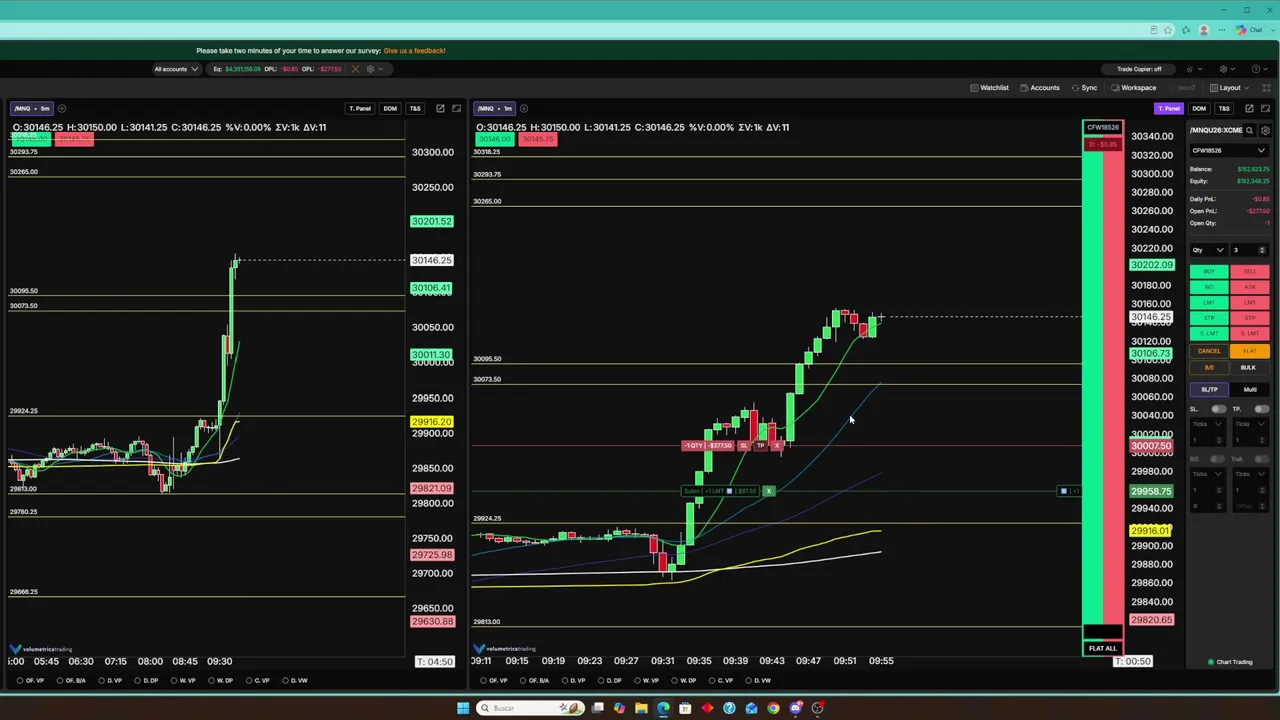Maximize the right chart panel
The image size is (1280, 720).
[1266, 108]
